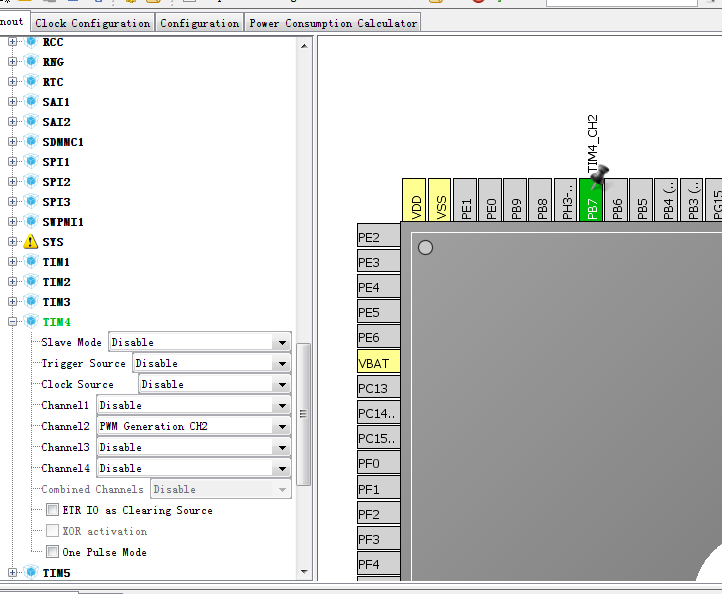This screenshot has width=722, height=594.
Task: Expand the TIM1 tree node
Action: tap(12, 262)
